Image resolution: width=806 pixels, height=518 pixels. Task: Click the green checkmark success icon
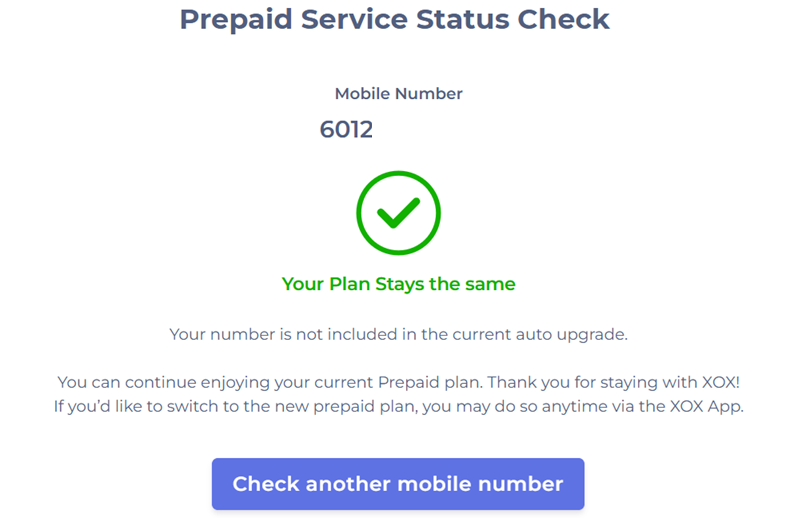click(399, 211)
